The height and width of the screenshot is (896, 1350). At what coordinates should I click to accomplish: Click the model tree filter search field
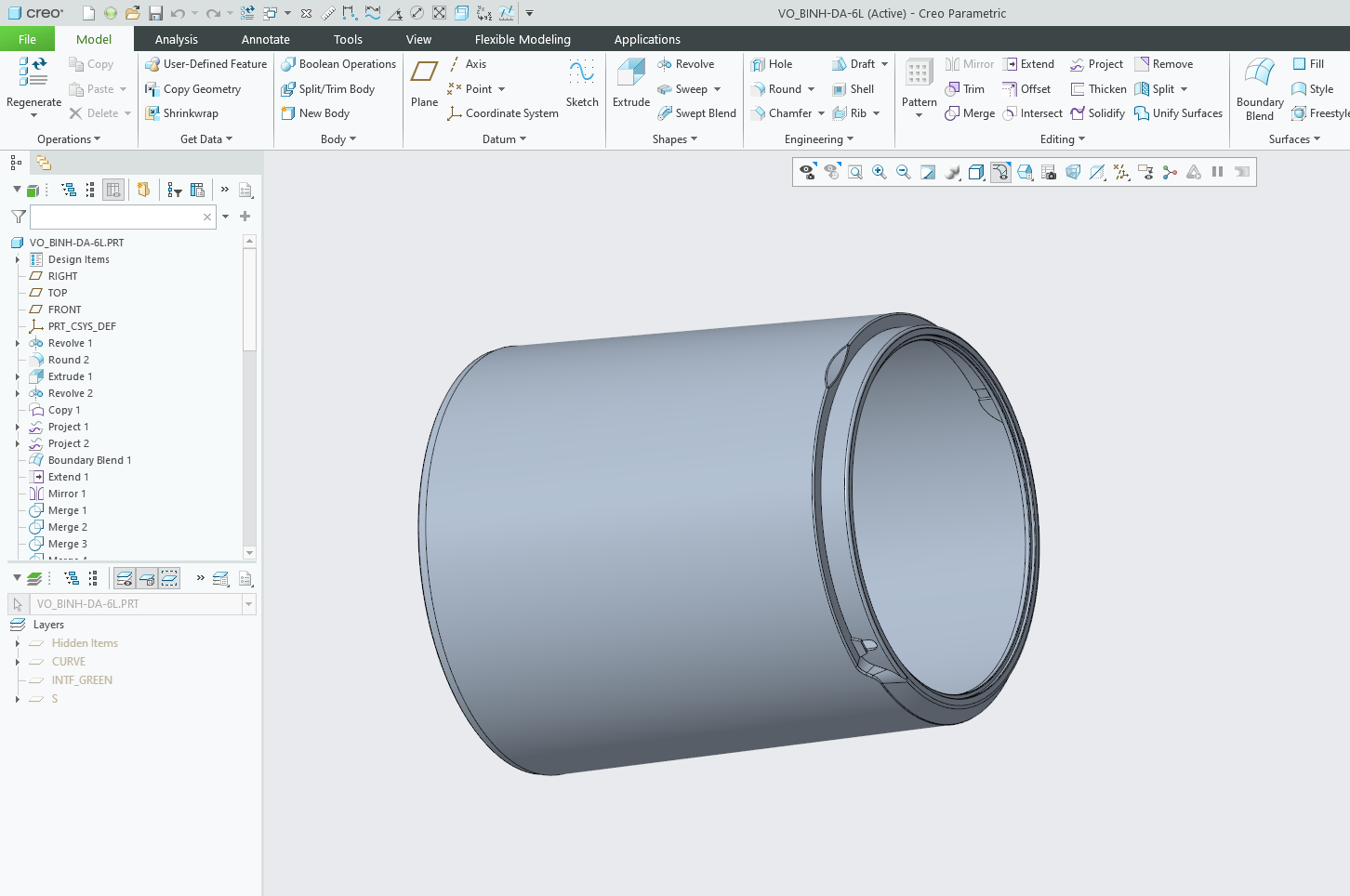pyautogui.click(x=116, y=217)
